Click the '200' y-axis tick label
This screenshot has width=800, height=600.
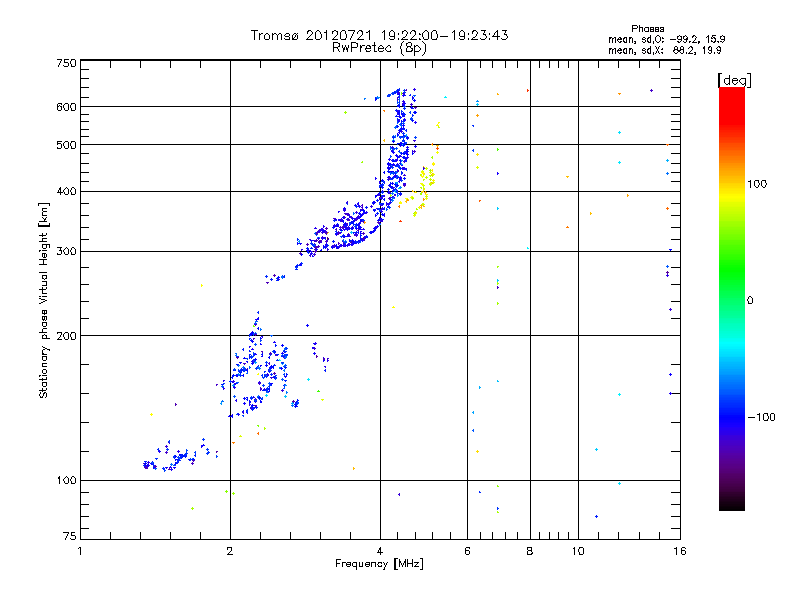coord(66,336)
